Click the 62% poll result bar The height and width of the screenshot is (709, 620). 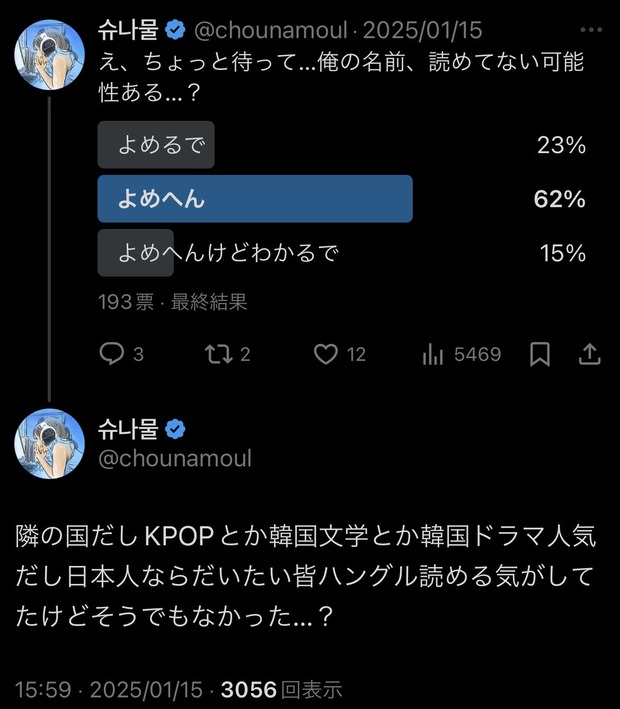(255, 199)
